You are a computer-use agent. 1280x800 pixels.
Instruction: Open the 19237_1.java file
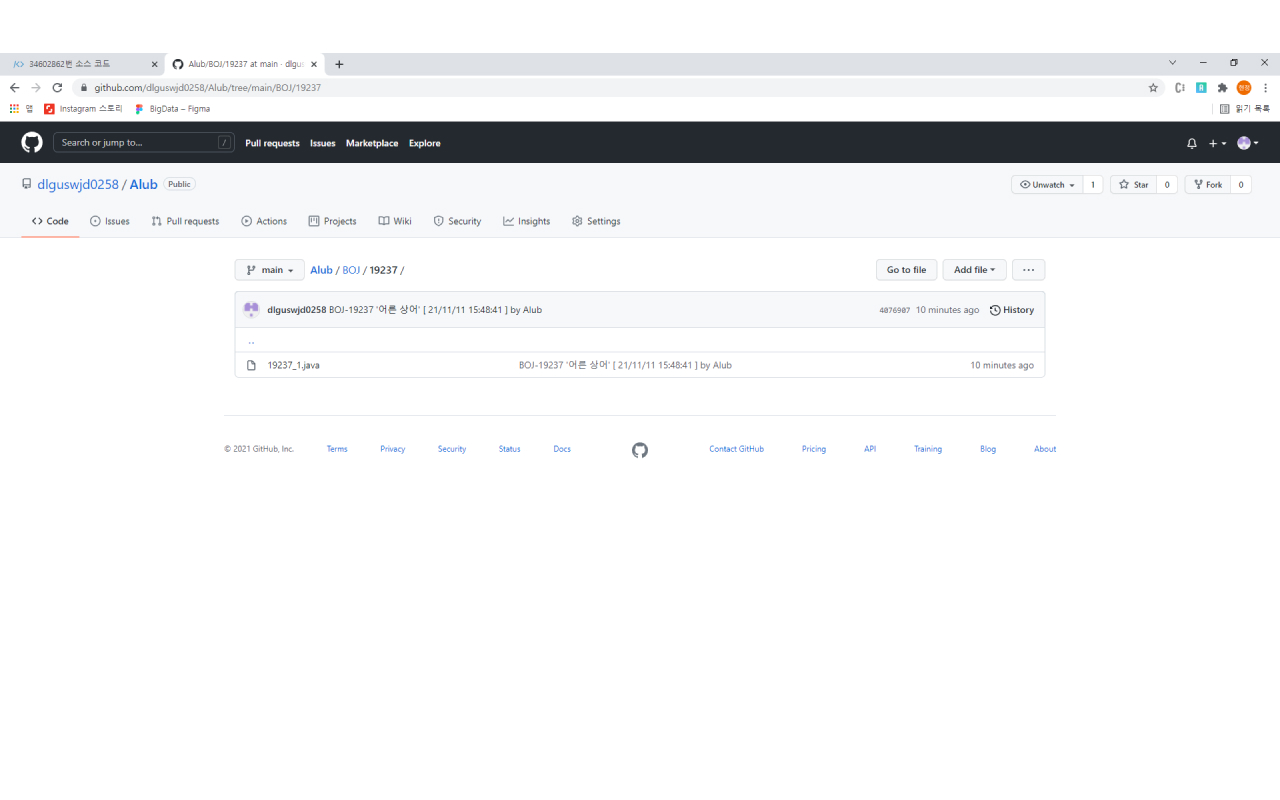tap(293, 365)
